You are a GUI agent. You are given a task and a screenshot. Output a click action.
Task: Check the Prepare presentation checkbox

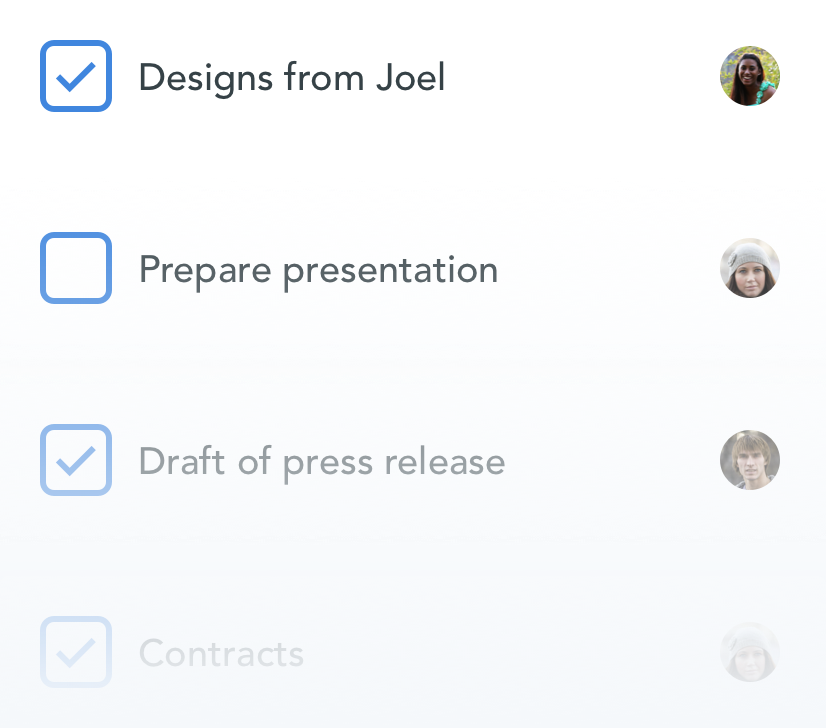(x=75, y=268)
